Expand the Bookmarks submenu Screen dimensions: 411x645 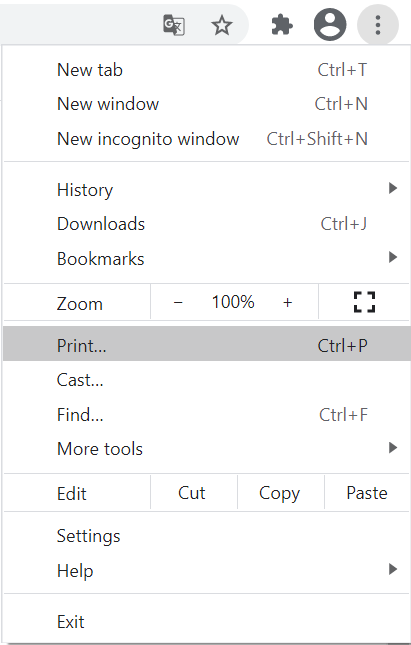[x=206, y=259]
